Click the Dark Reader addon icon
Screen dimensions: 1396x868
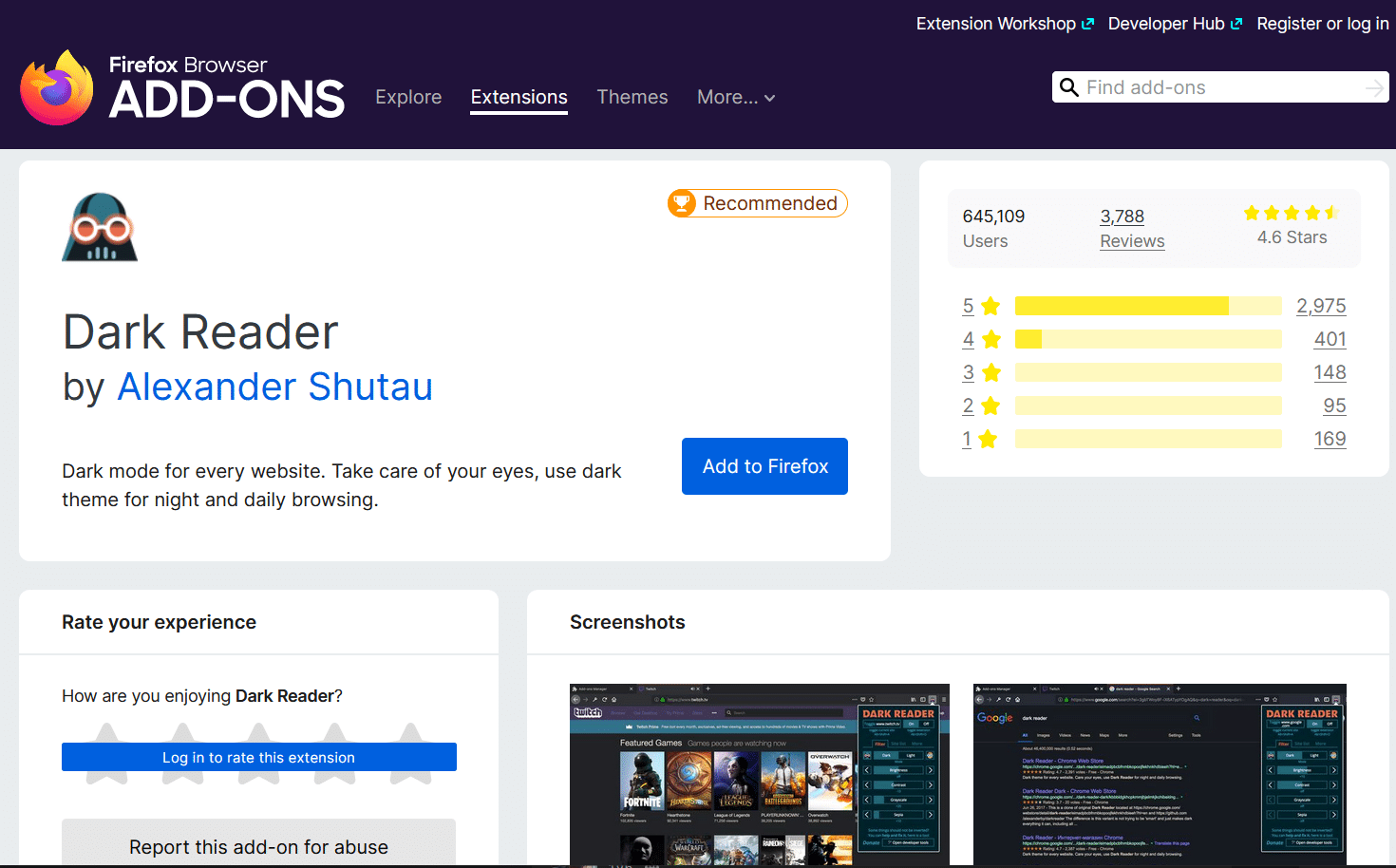coord(99,227)
